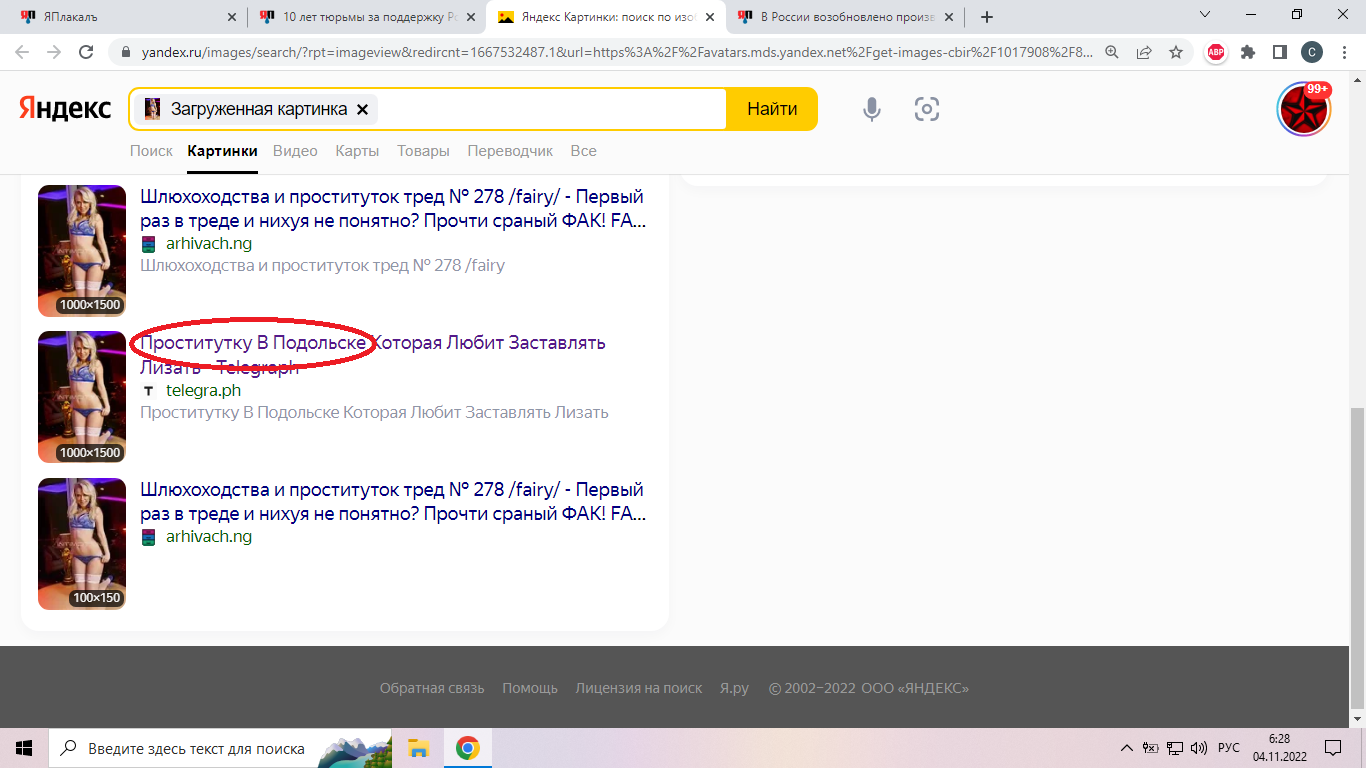
Task: Check the battery status icon in tray
Action: pyautogui.click(x=1151, y=748)
